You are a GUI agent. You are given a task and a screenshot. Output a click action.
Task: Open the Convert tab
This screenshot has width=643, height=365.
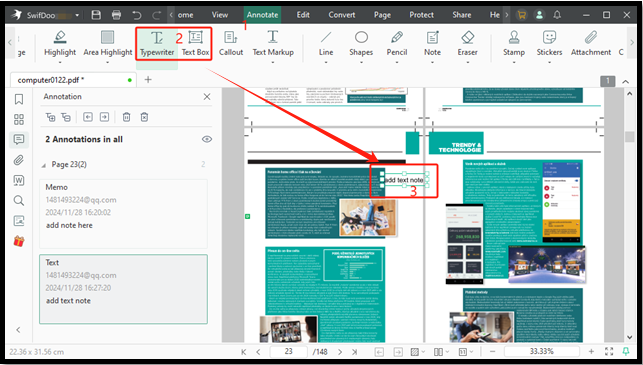coord(342,15)
